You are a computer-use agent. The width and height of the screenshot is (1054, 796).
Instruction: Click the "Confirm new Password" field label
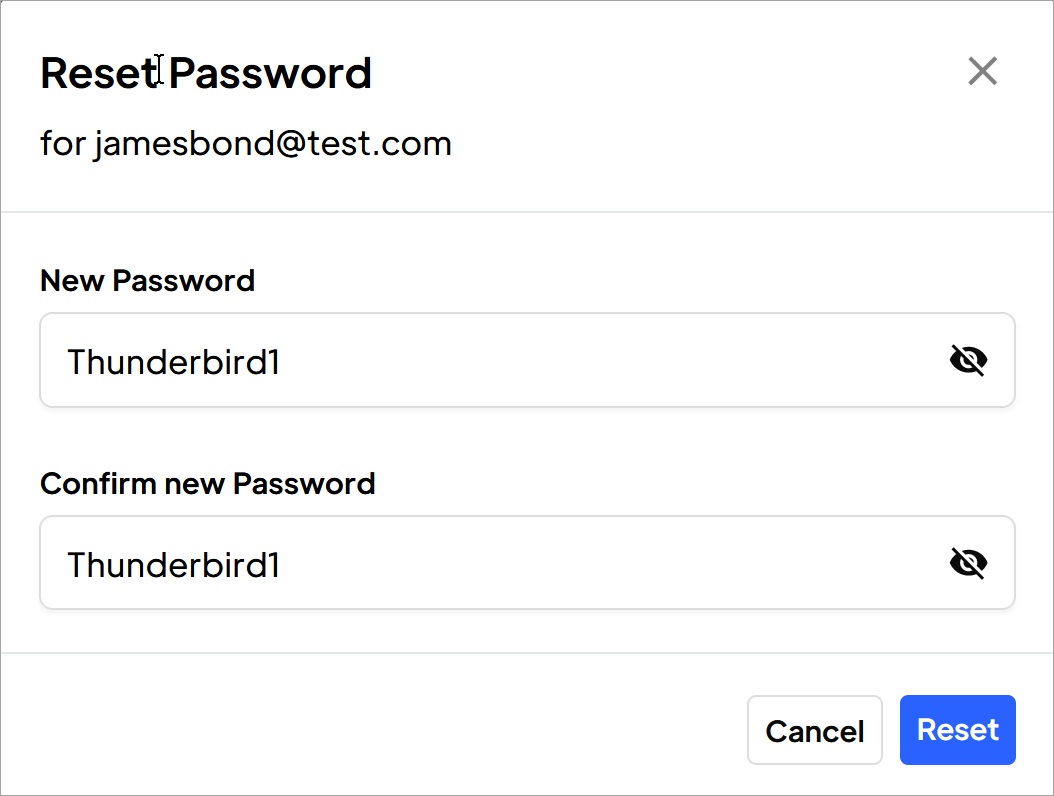click(208, 483)
